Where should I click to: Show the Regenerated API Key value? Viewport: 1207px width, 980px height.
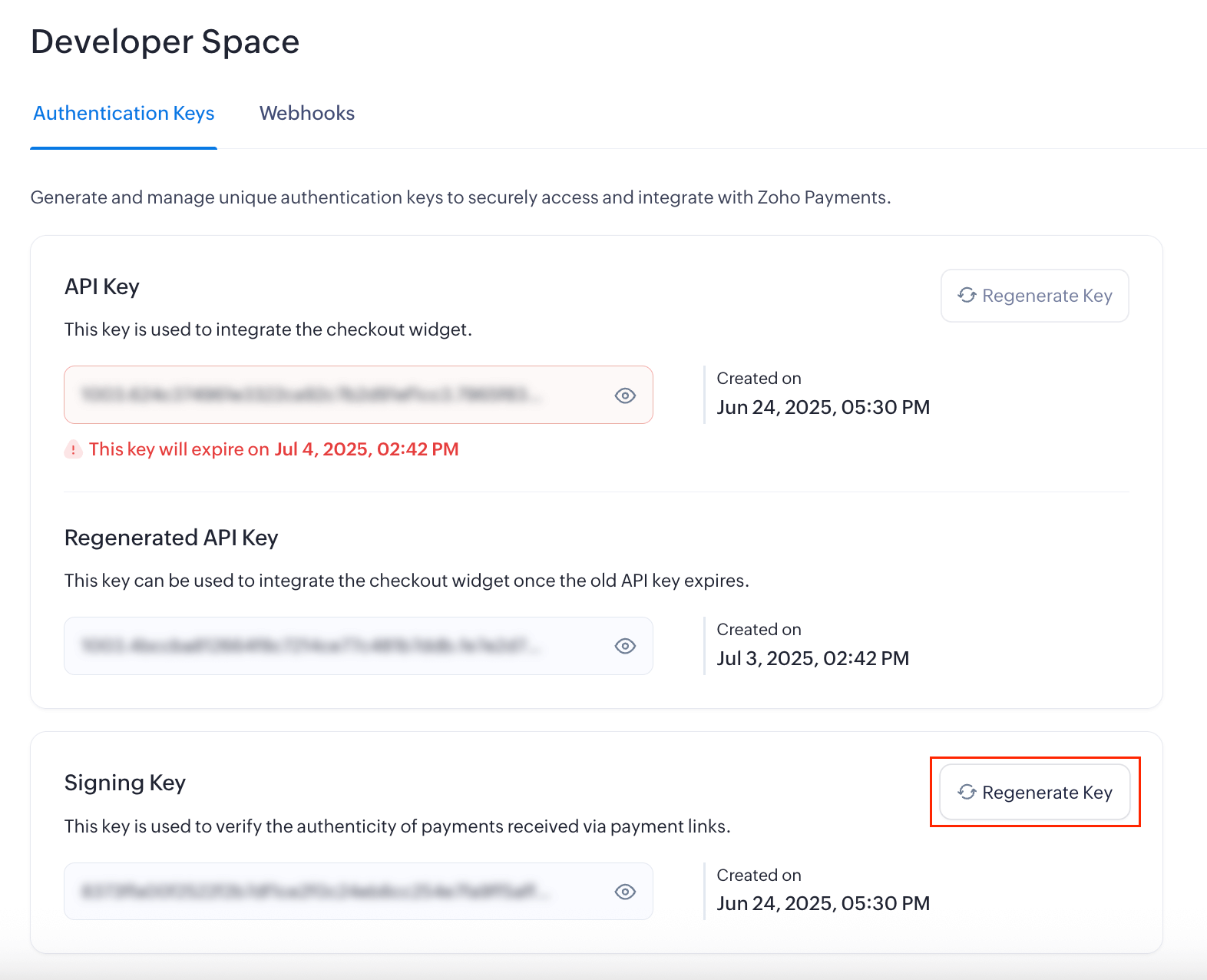pos(625,646)
